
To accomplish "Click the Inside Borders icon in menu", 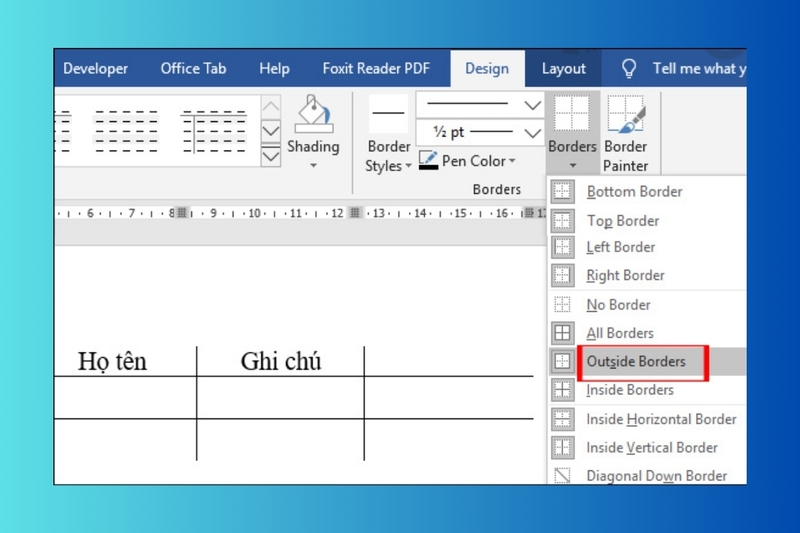I will point(562,390).
